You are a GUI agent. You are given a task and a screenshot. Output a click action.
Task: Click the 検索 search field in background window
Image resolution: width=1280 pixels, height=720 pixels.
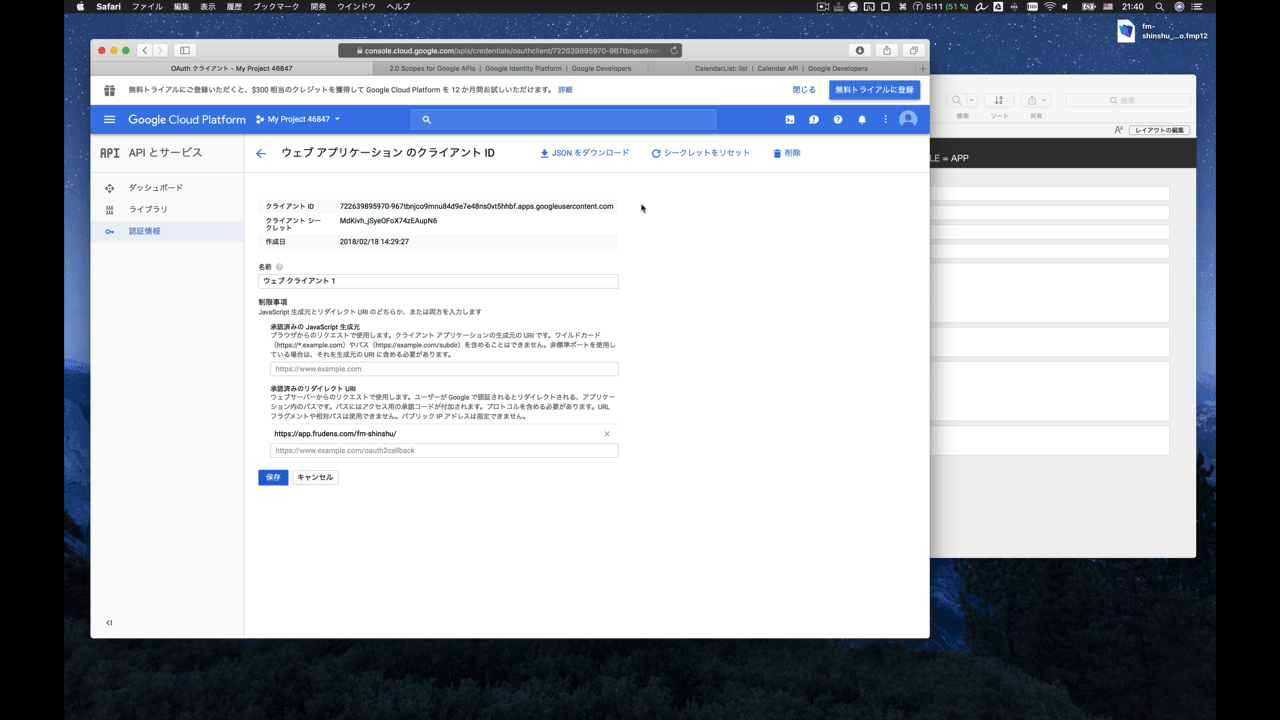(1128, 100)
